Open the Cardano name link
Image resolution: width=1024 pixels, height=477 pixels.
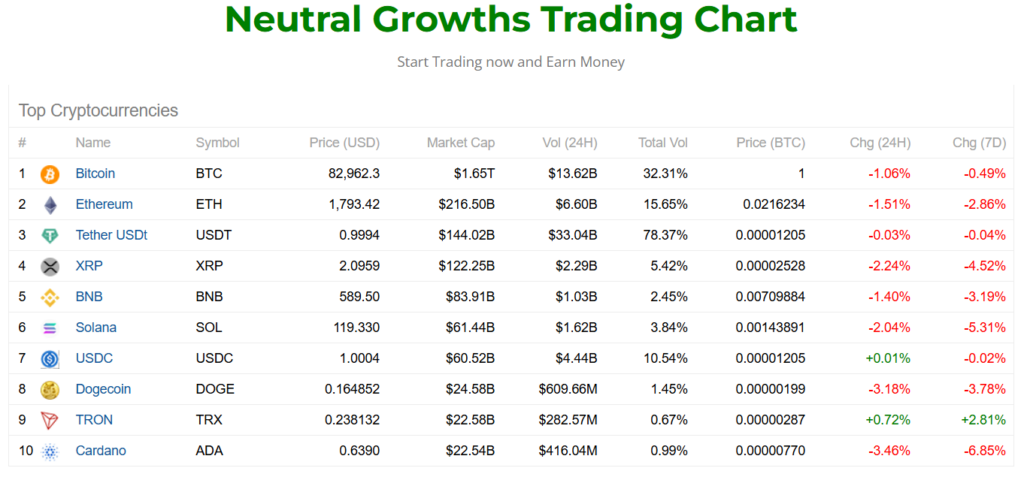coord(101,450)
